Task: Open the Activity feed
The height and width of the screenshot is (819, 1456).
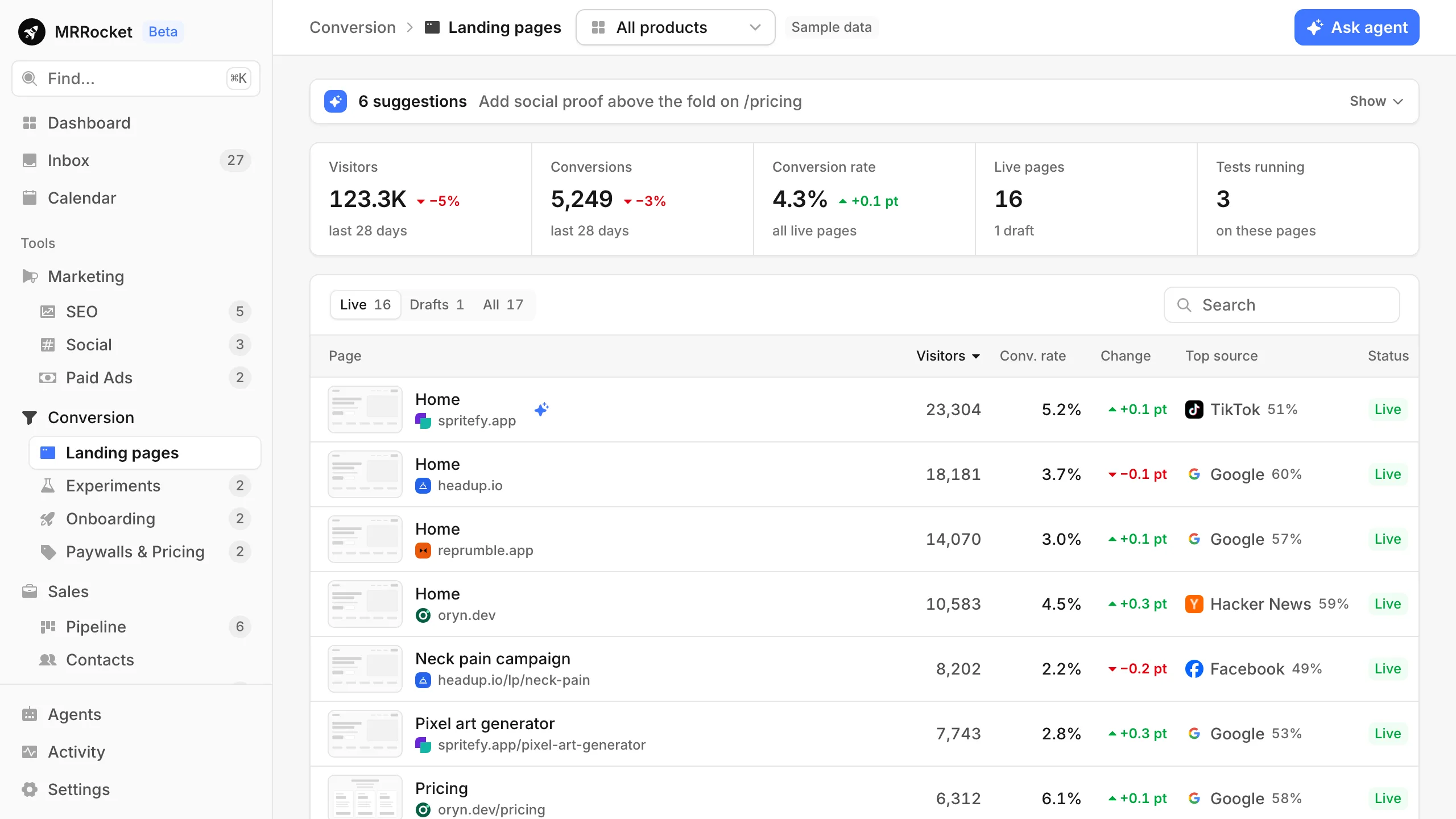Action: click(136, 752)
